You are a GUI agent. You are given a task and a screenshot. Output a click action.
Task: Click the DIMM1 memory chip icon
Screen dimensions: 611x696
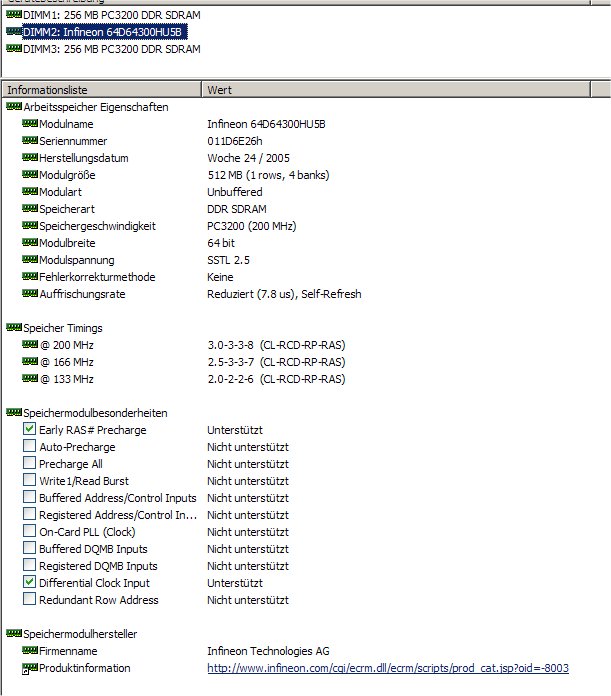click(x=14, y=15)
